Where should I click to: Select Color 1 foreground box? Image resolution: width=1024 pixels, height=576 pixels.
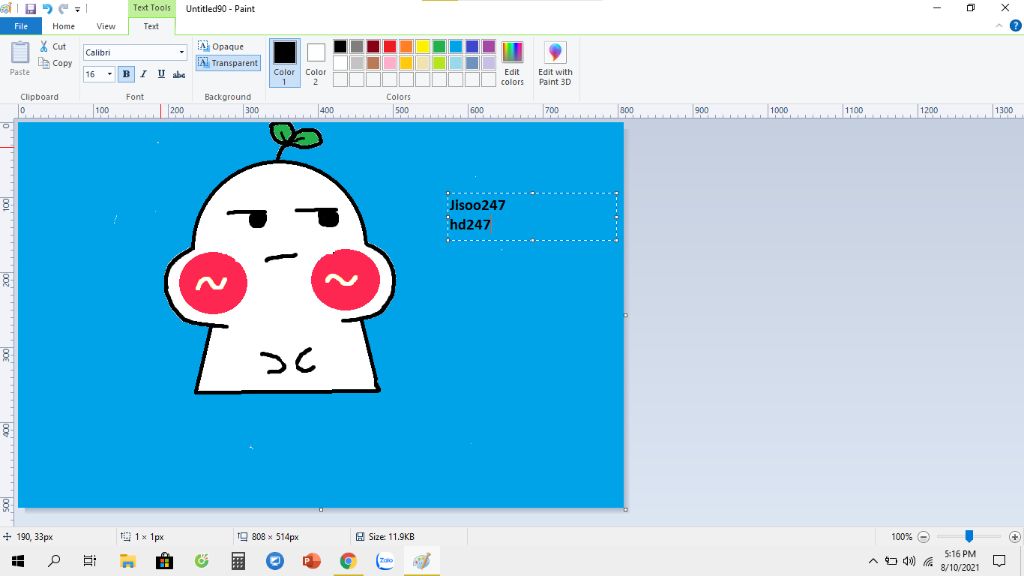point(284,63)
